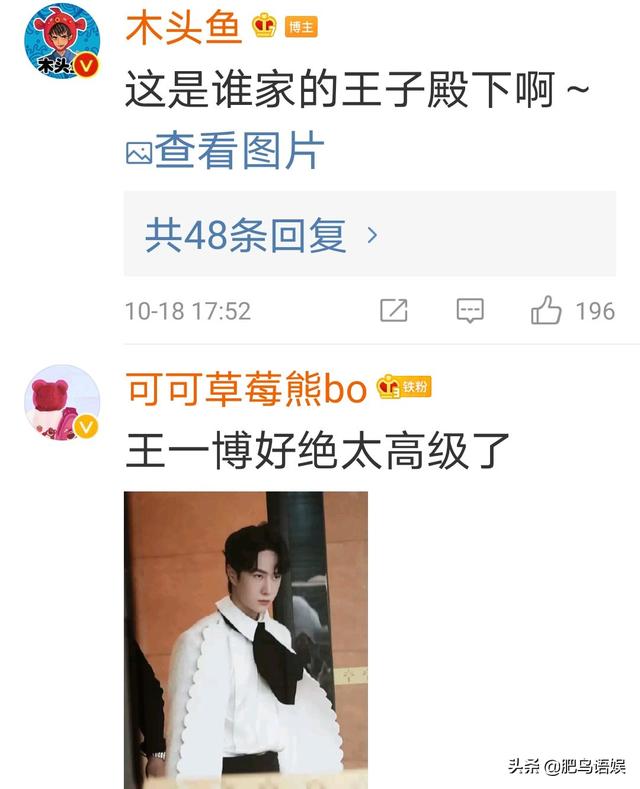Open 木头鱼 profile avatar
Screen dimensions: 640x789
62,41
